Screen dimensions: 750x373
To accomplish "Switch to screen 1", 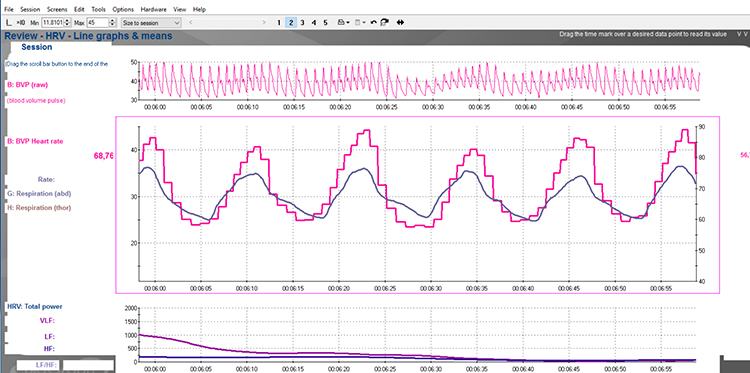I will point(279,22).
